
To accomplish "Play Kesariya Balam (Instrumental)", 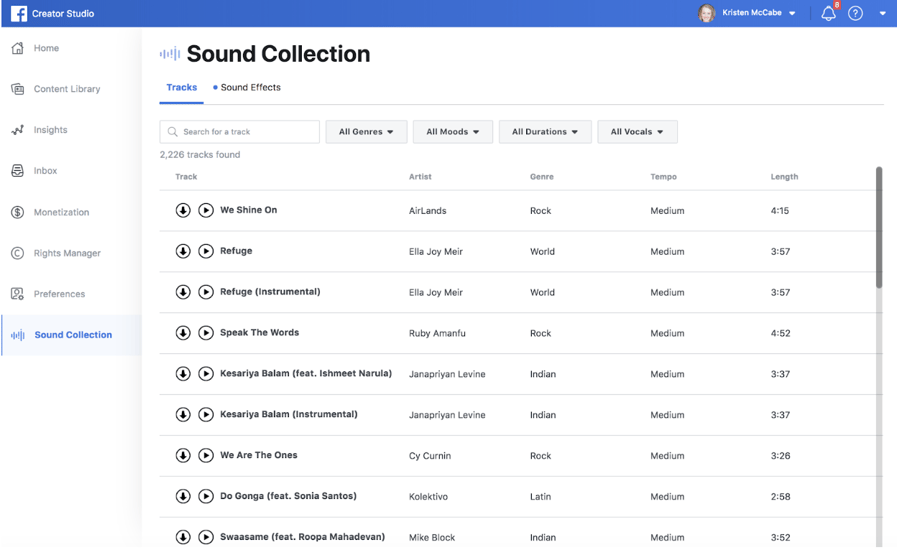I will point(206,414).
